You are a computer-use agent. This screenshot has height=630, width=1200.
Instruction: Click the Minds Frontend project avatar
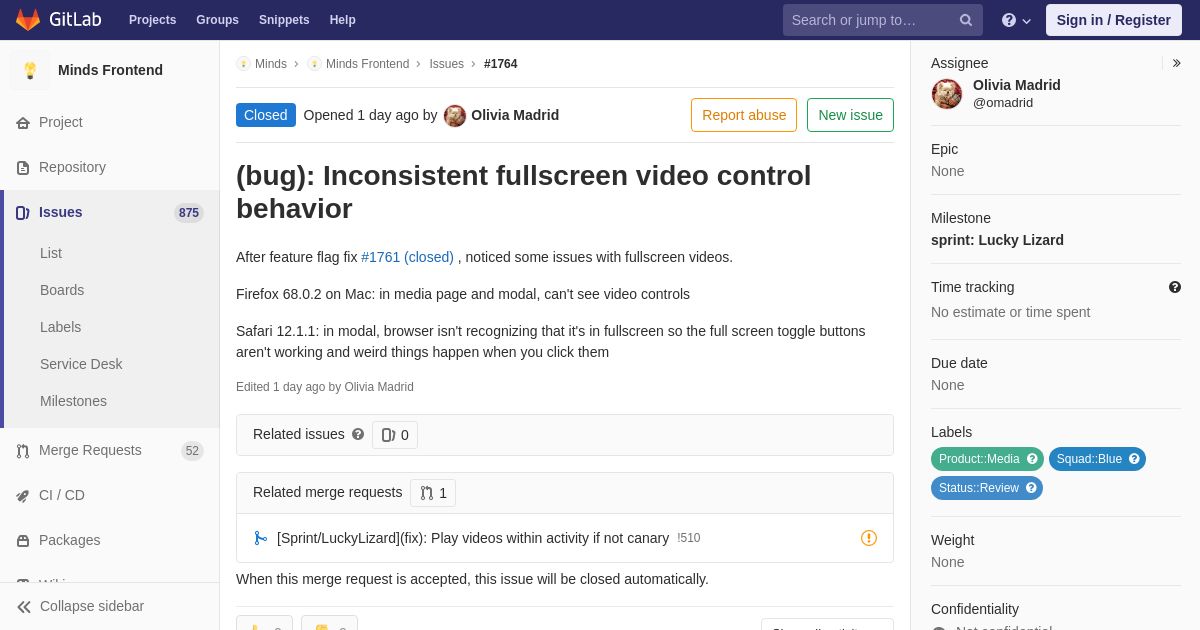30,70
